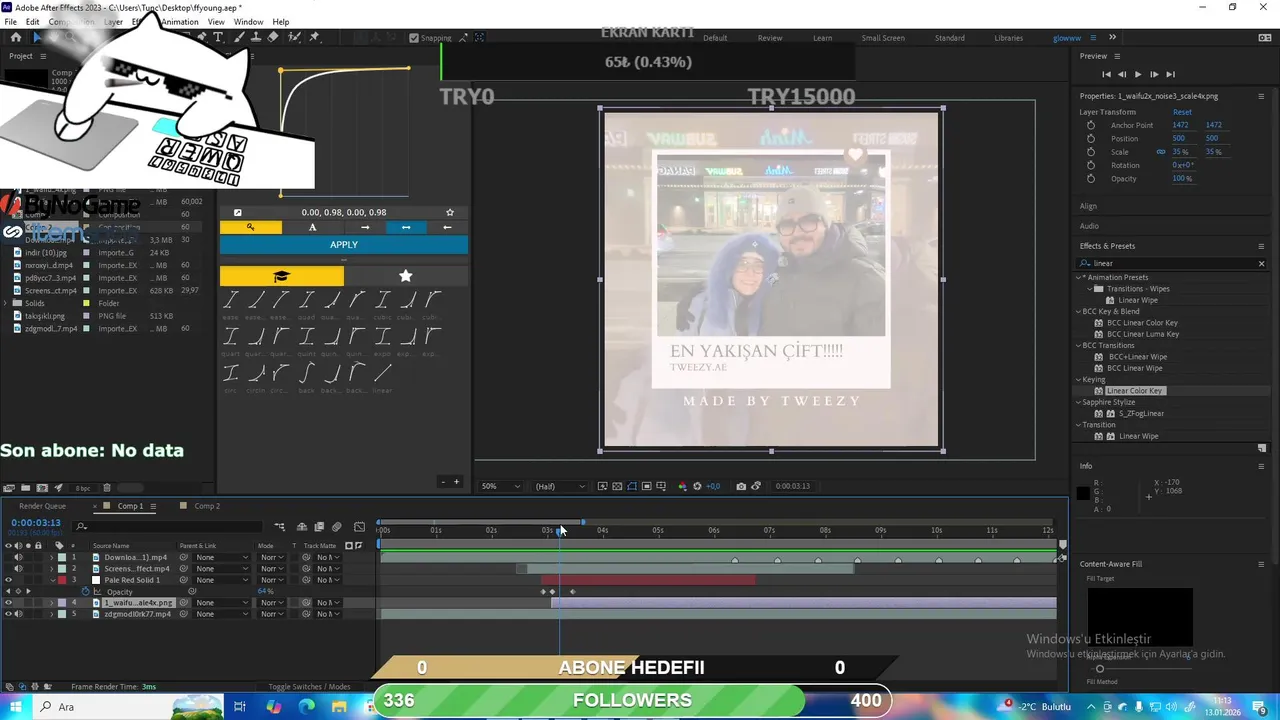The height and width of the screenshot is (720, 1280).
Task: Go to the previous Opacity keyframe
Action: tap(8, 591)
